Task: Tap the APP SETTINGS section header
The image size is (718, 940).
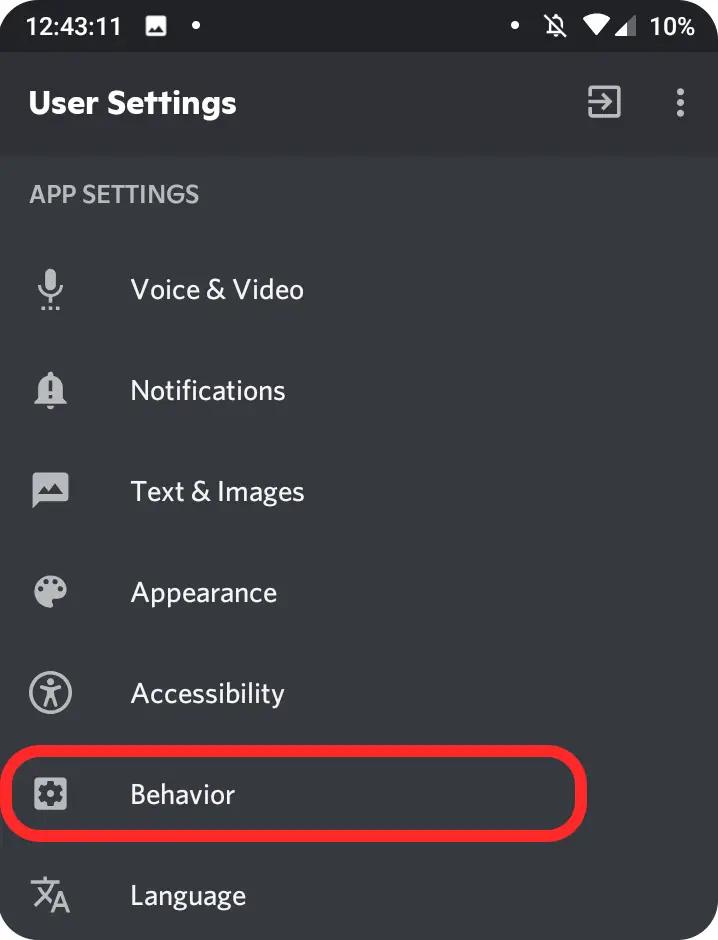Action: click(x=114, y=194)
